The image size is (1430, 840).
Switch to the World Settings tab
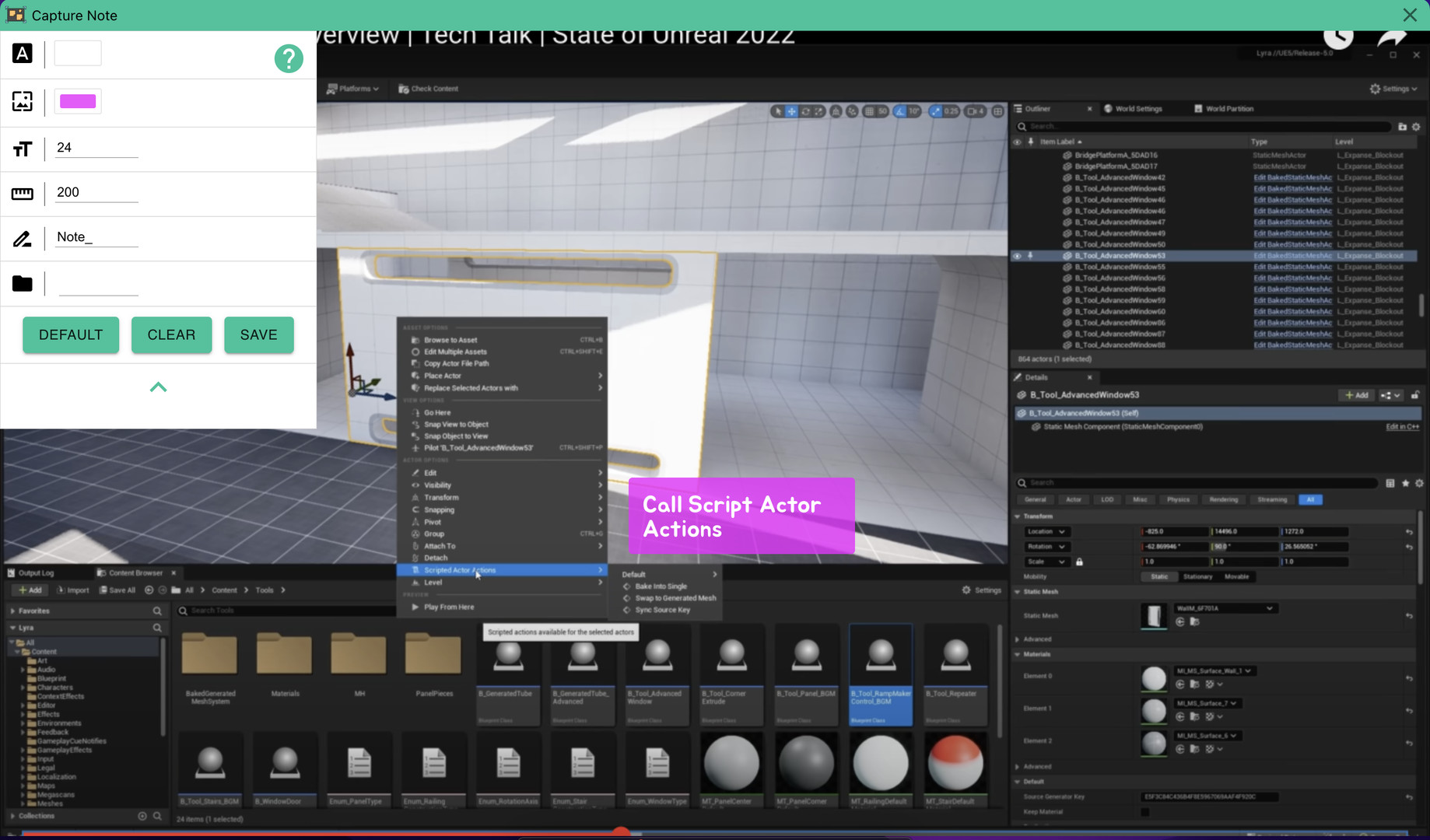[x=1137, y=109]
